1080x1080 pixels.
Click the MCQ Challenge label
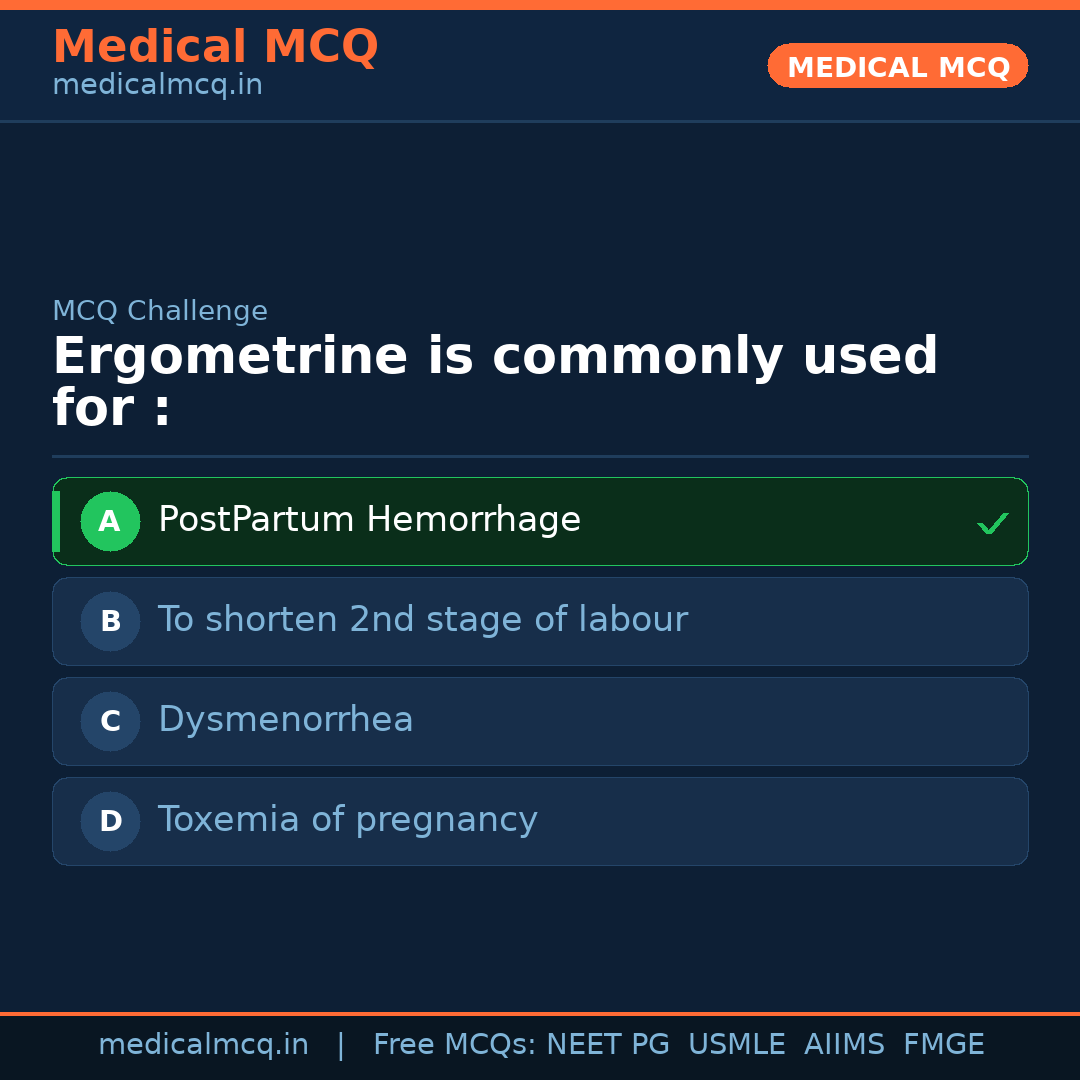(160, 311)
